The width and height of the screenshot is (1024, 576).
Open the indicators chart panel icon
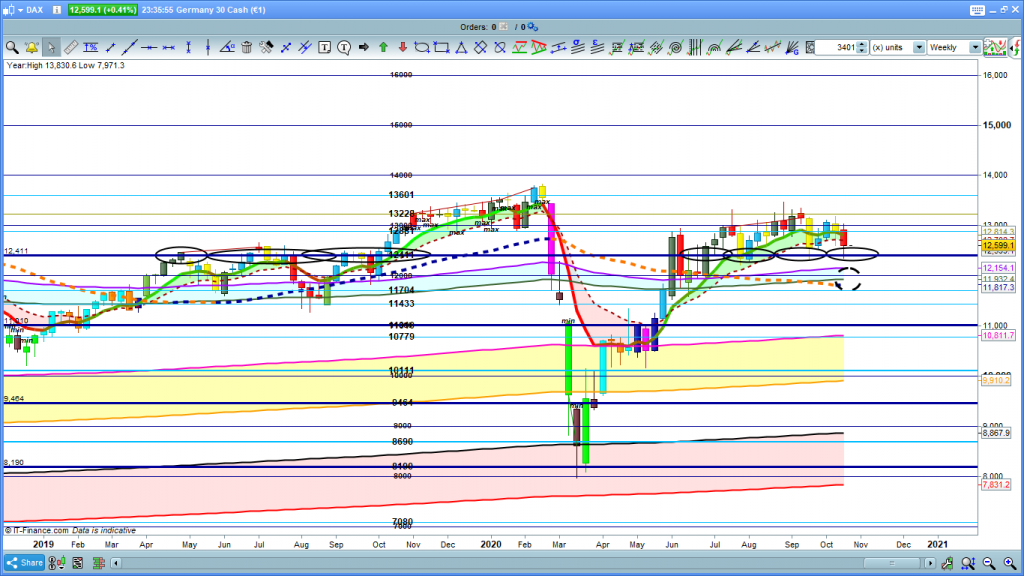tap(994, 47)
